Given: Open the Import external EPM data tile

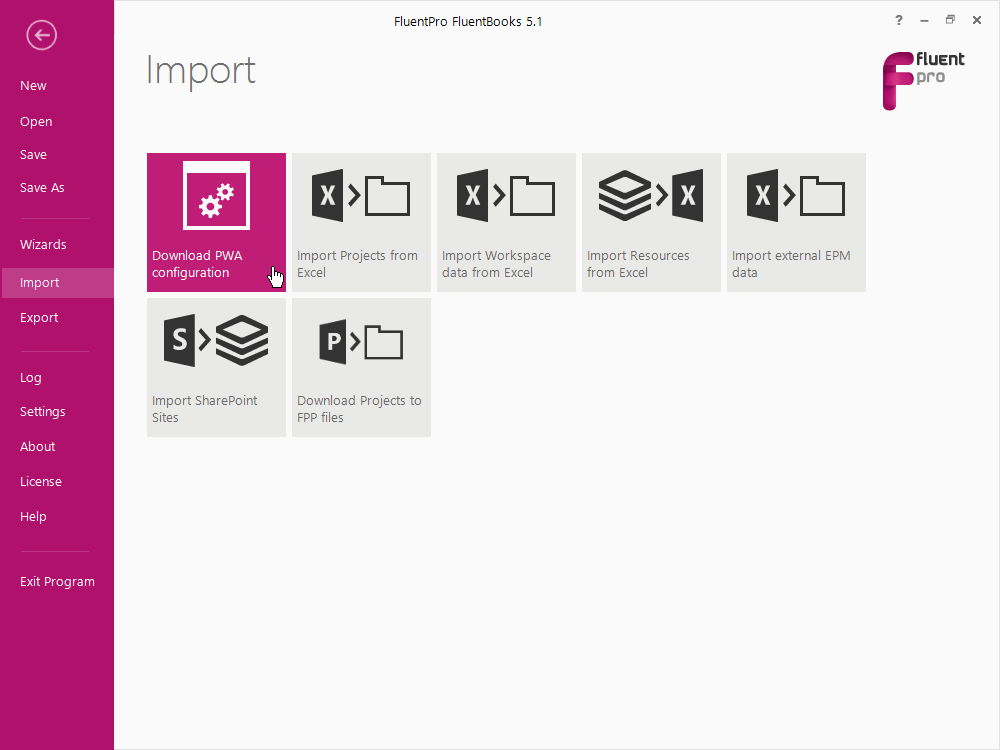Looking at the screenshot, I should 797,223.
